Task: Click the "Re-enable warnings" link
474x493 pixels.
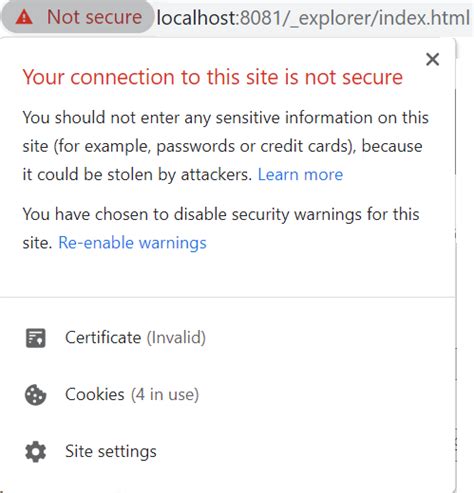Action: tap(132, 243)
